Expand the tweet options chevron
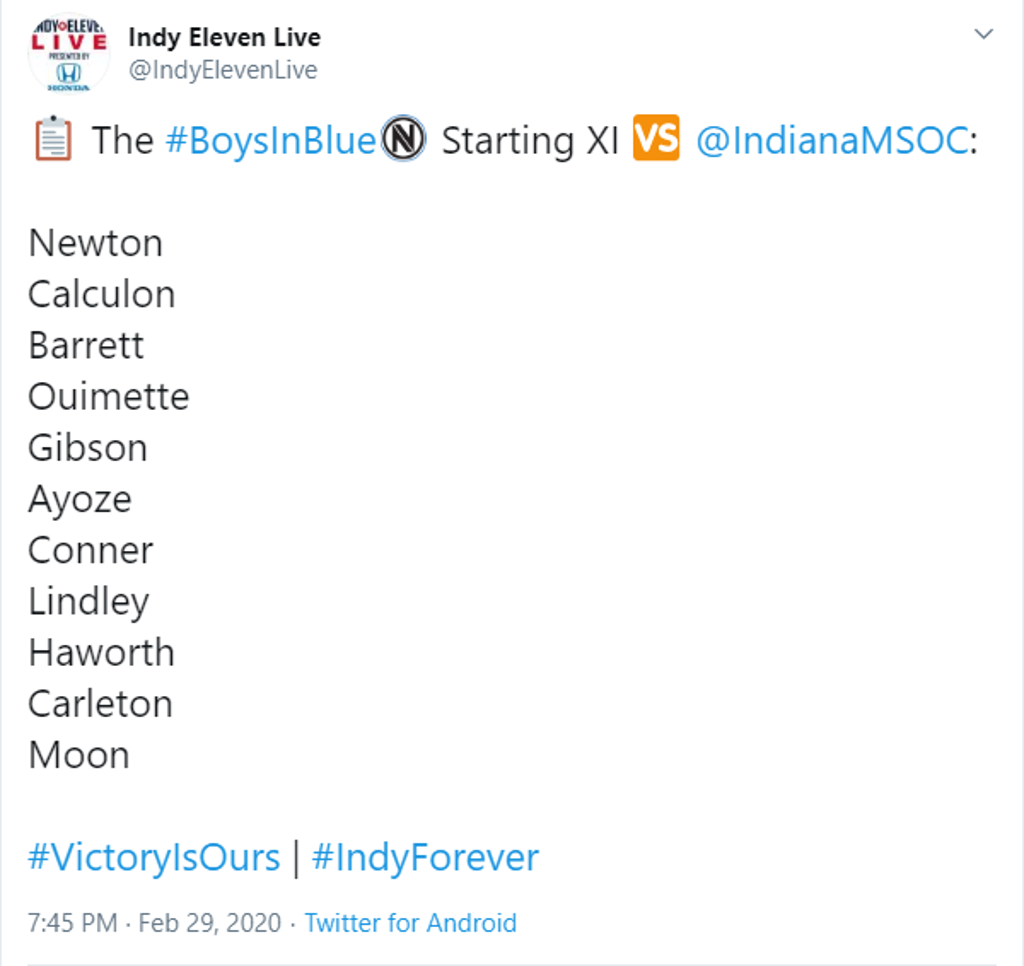Viewport: 1024px width, 966px height. (984, 35)
